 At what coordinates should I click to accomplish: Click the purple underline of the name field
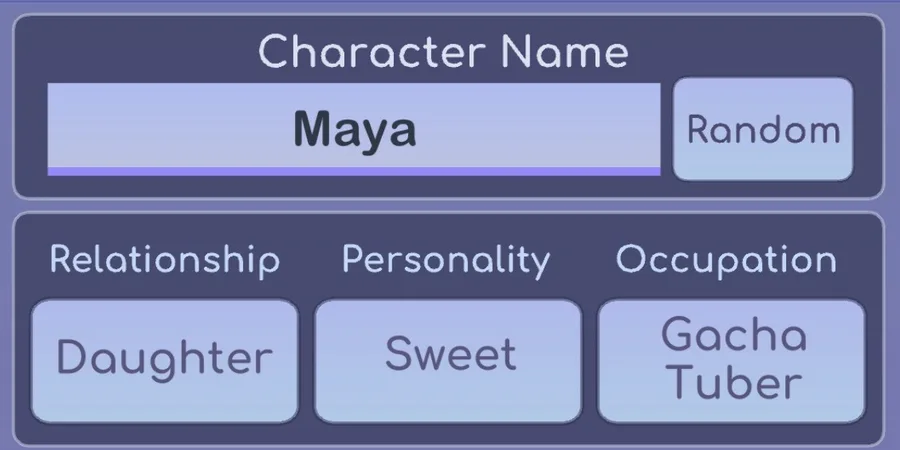point(354,172)
